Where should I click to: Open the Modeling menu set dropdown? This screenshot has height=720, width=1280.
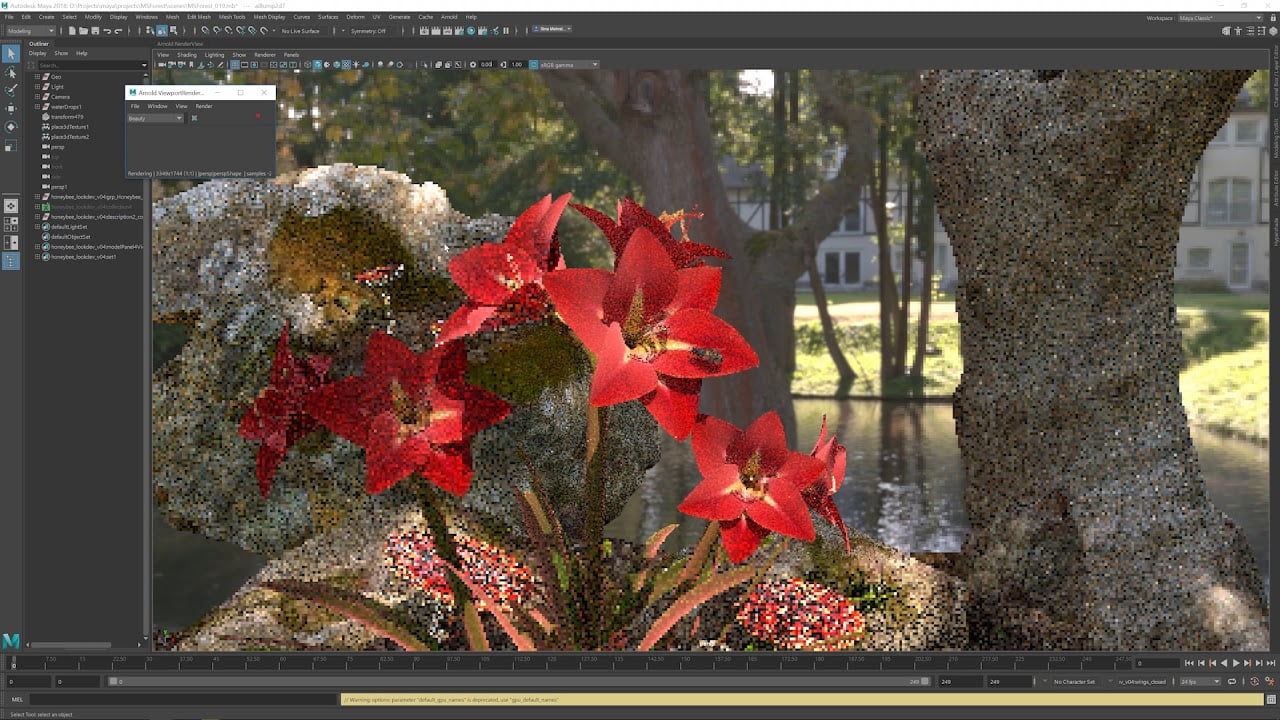32,31
